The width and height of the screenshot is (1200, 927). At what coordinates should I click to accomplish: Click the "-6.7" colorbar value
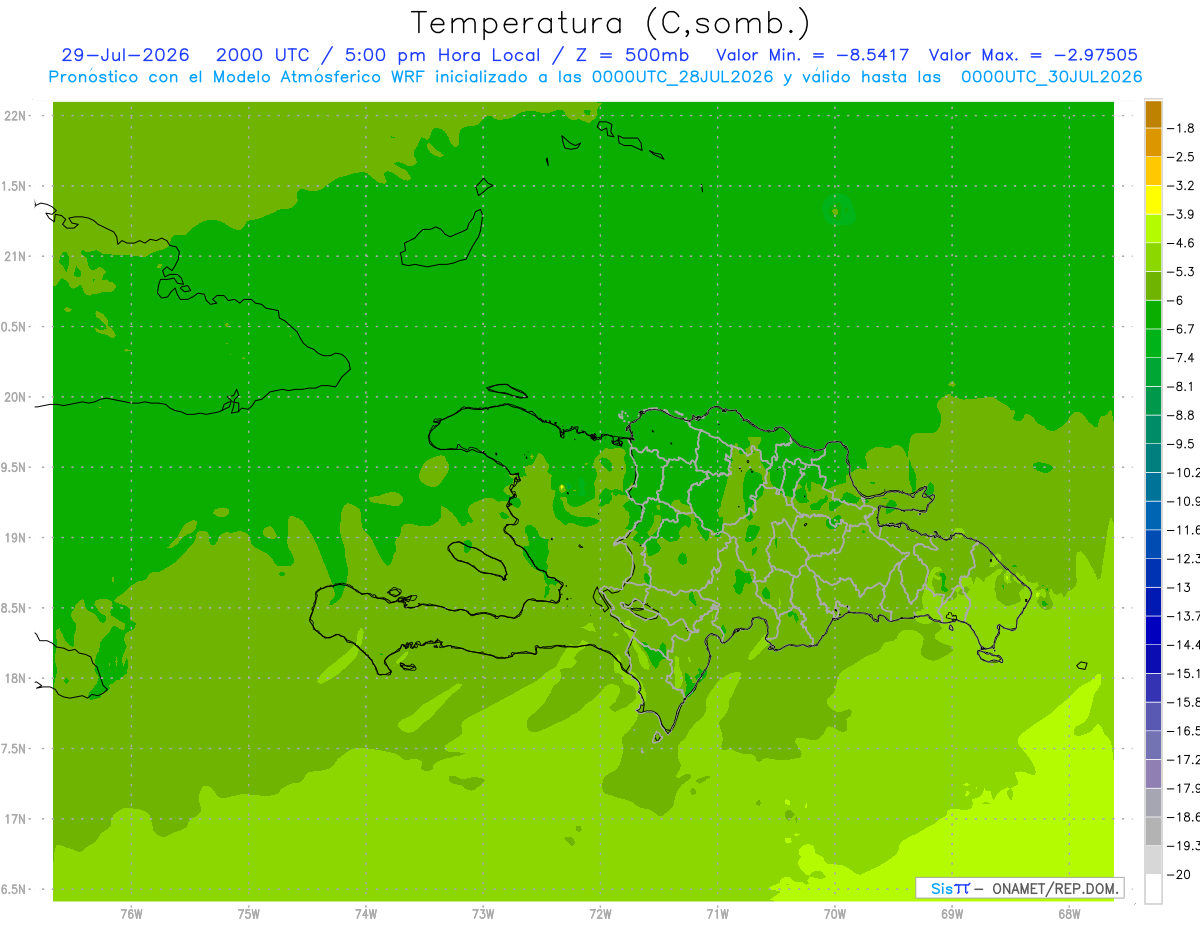1182,329
